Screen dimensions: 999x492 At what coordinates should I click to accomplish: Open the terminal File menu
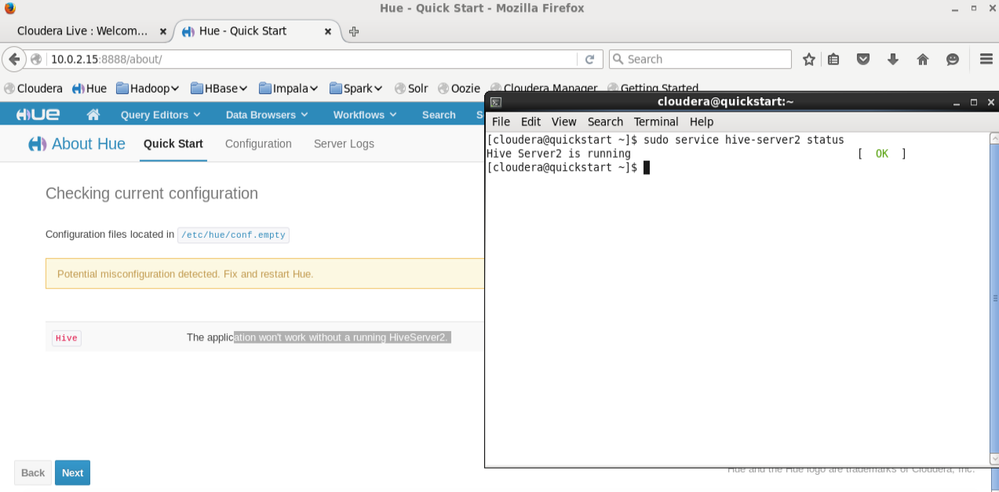[x=501, y=122]
